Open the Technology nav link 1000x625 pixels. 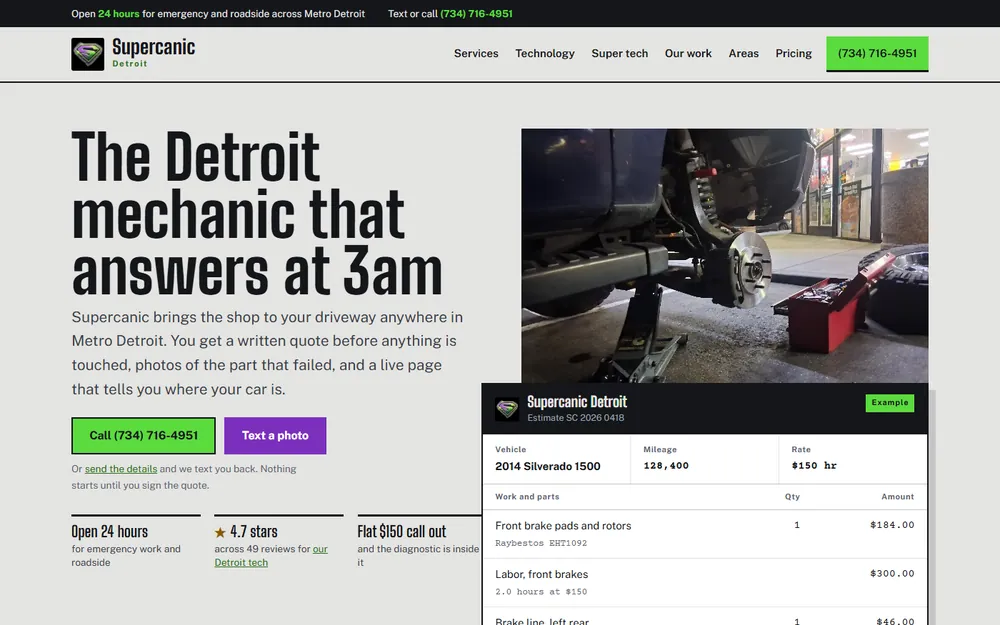pos(545,54)
